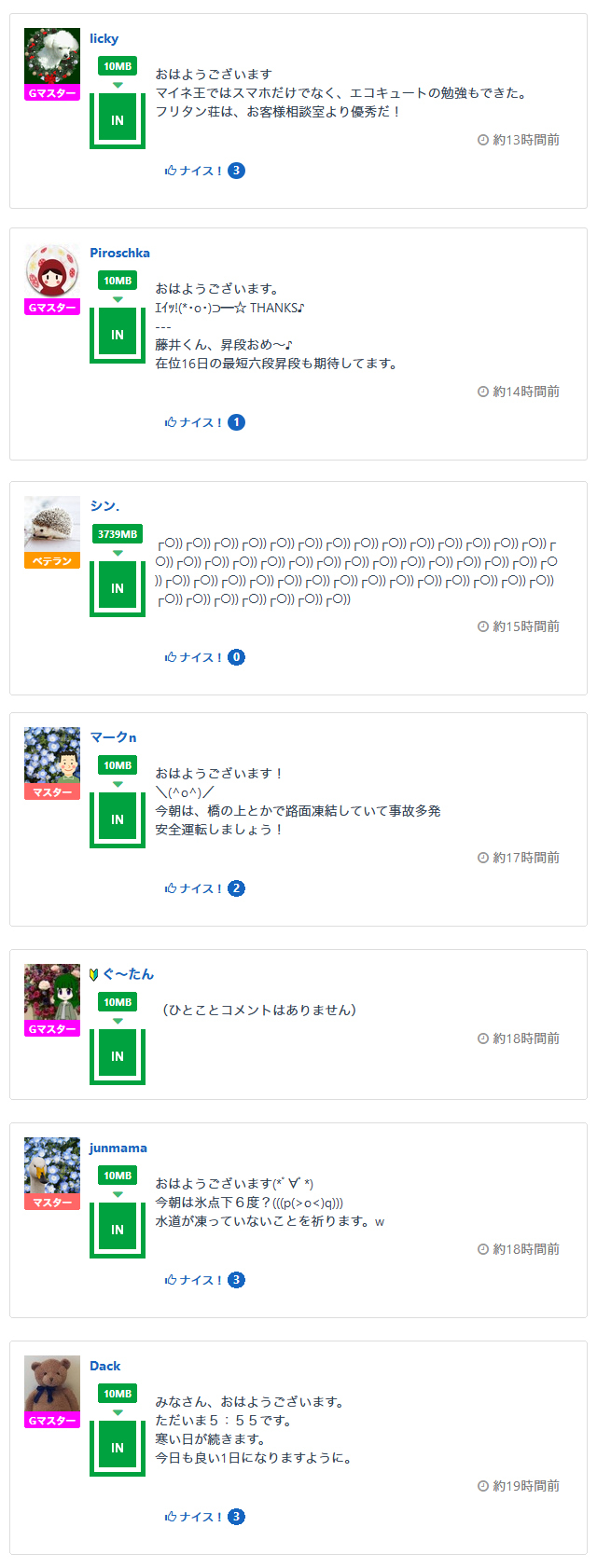Click the Dack username link
This screenshot has width=597, height=1568.
(105, 1366)
